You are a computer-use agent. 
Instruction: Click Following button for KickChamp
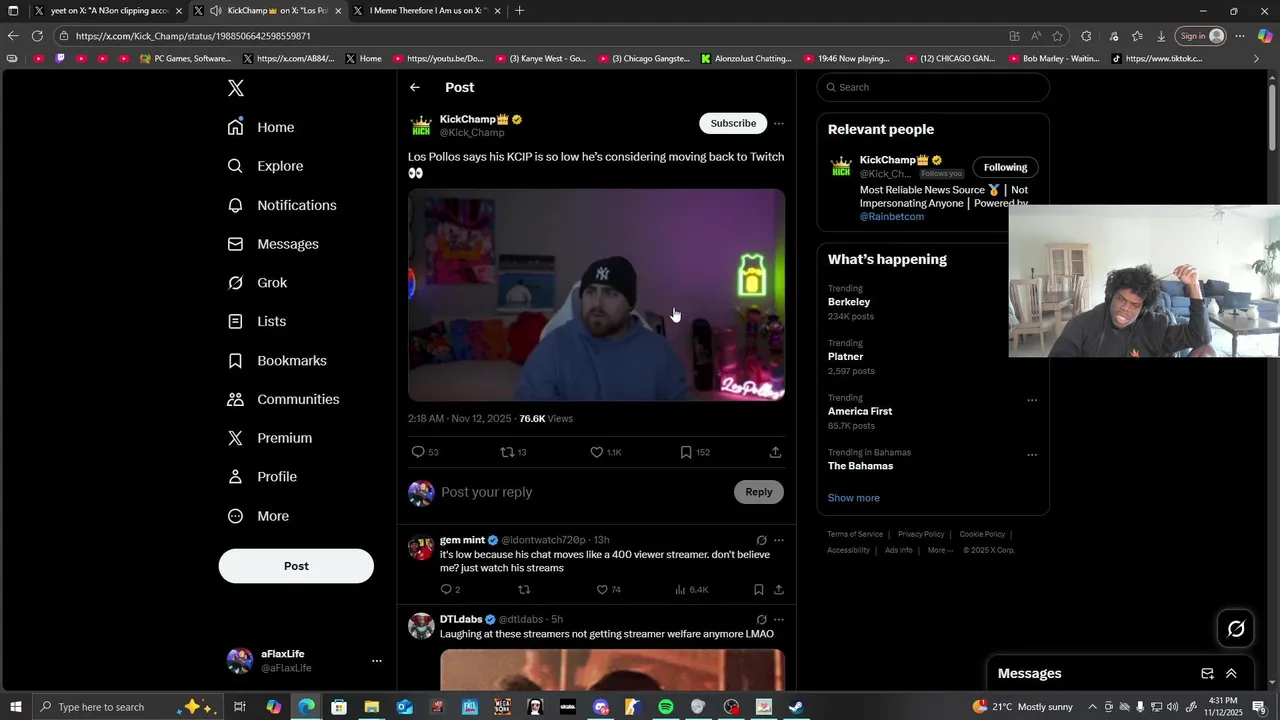tap(1005, 167)
